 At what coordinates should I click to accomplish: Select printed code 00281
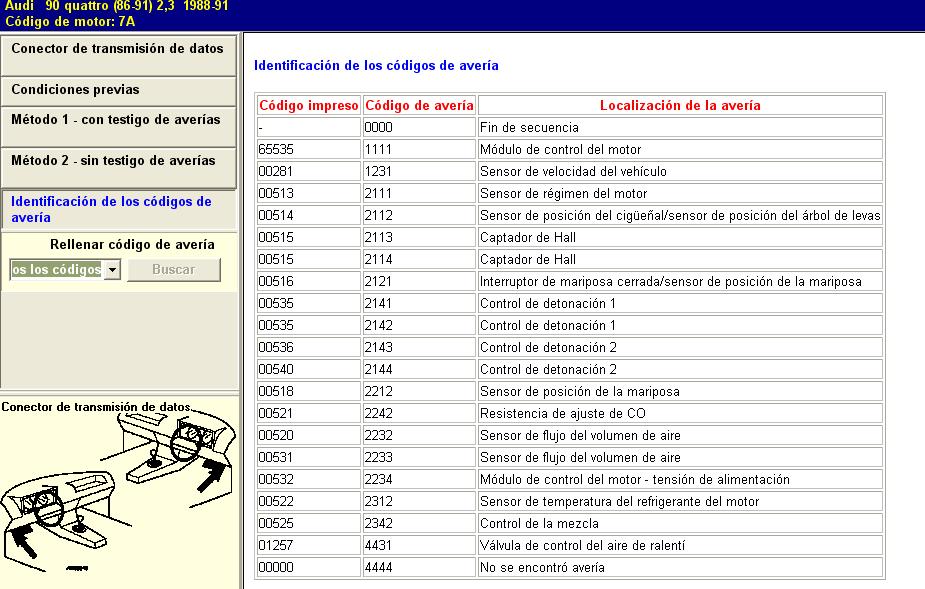[x=309, y=171]
